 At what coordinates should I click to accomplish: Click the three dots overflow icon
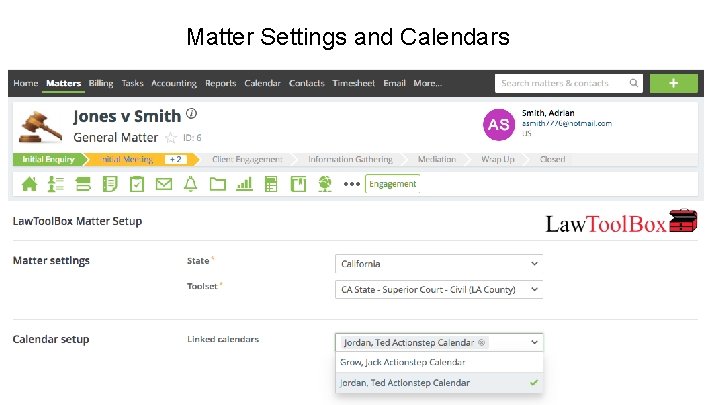[x=351, y=184]
